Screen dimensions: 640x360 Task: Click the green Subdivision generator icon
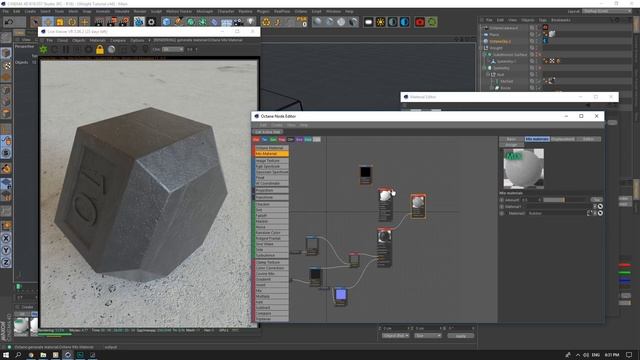(x=191, y=22)
